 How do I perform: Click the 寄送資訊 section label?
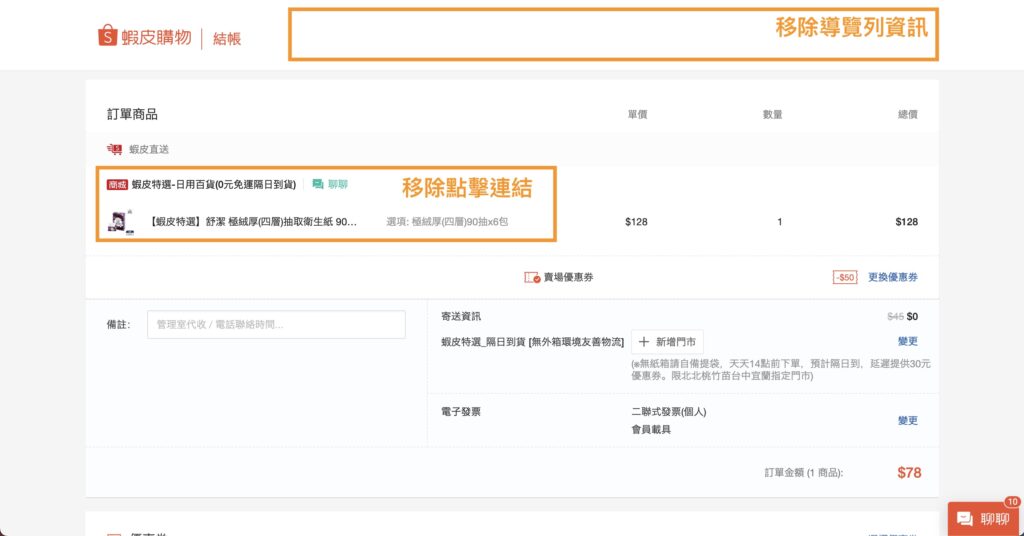point(461,317)
